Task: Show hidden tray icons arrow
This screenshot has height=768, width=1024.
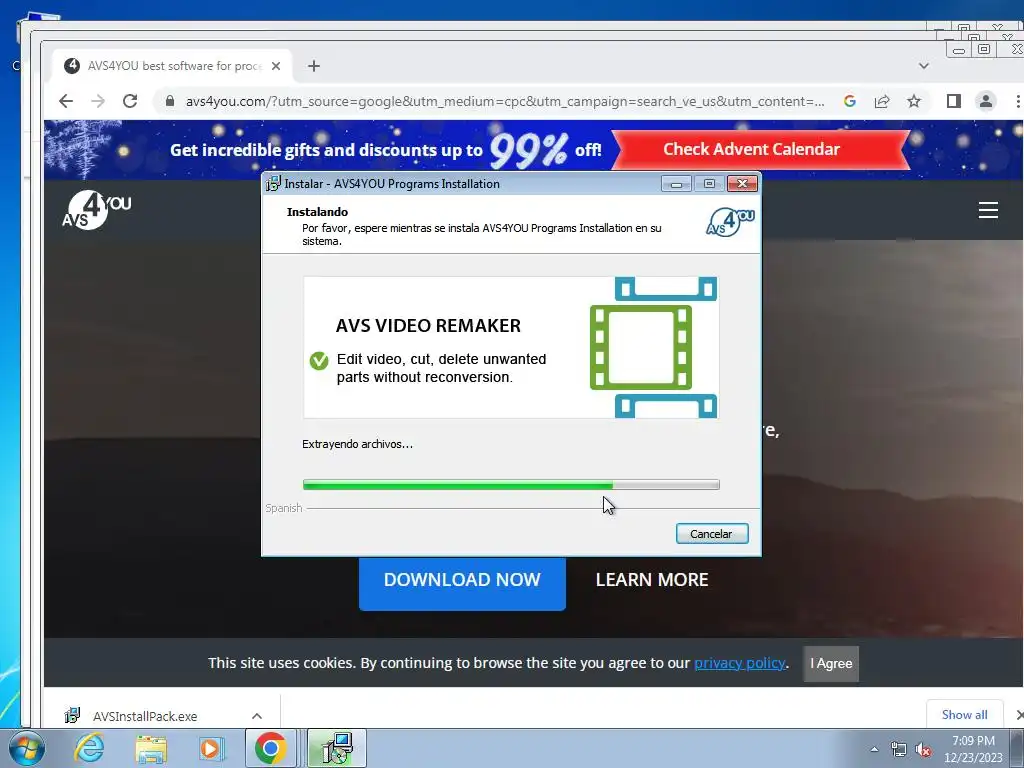Action: [x=874, y=749]
